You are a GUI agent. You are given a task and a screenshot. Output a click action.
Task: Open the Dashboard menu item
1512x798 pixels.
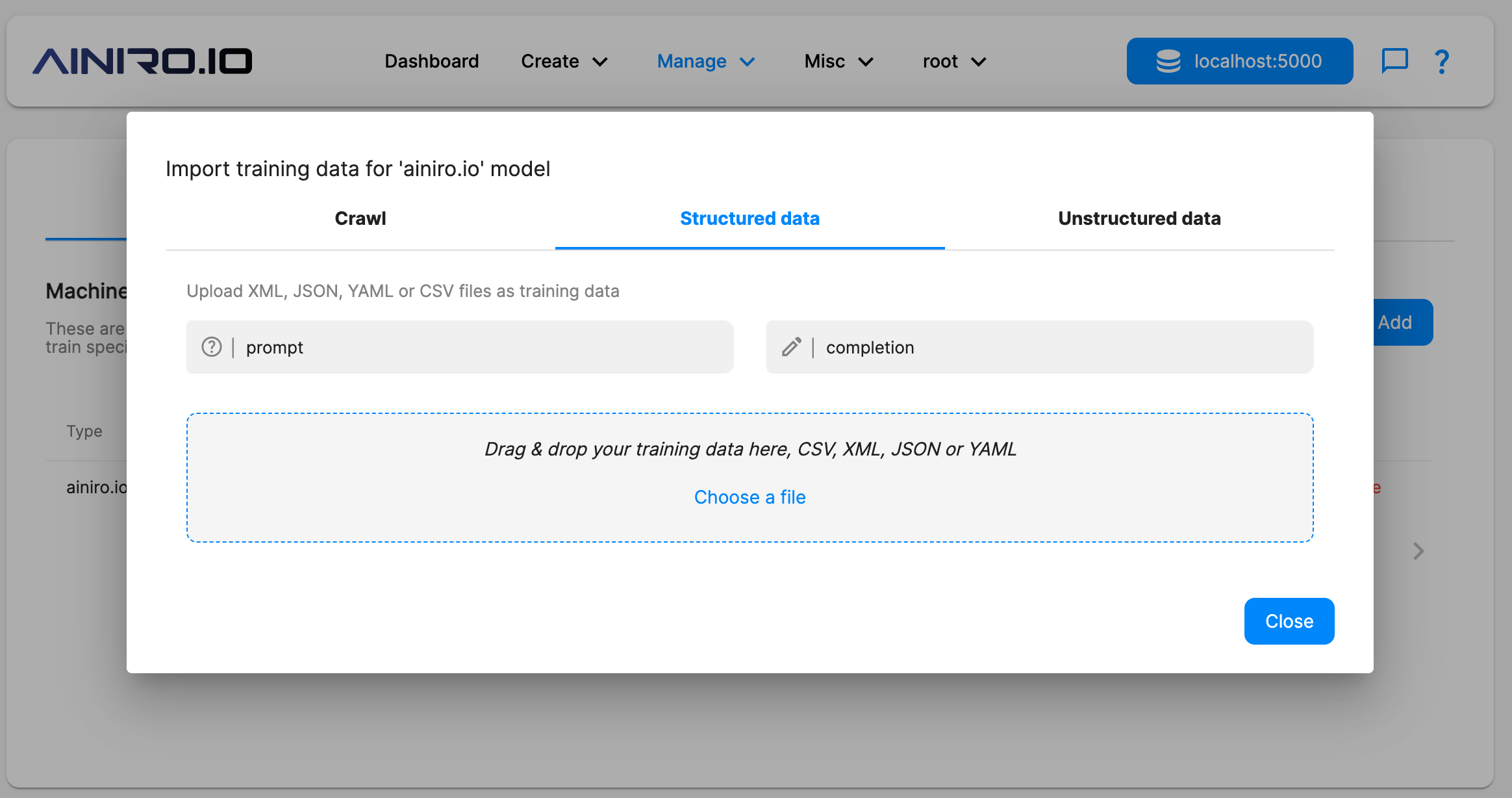pos(431,61)
